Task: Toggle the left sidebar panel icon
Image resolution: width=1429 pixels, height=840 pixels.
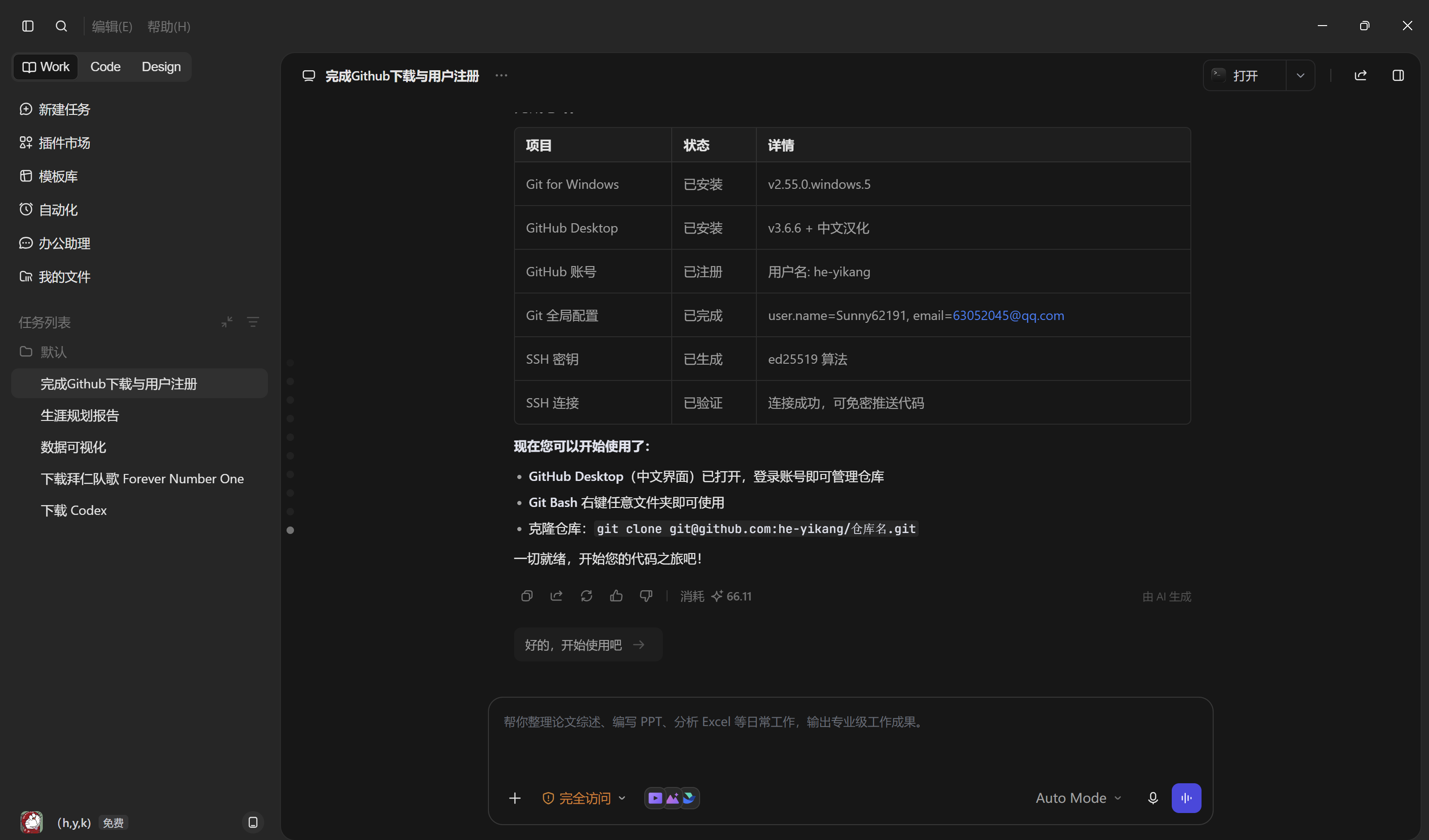Action: [28, 26]
